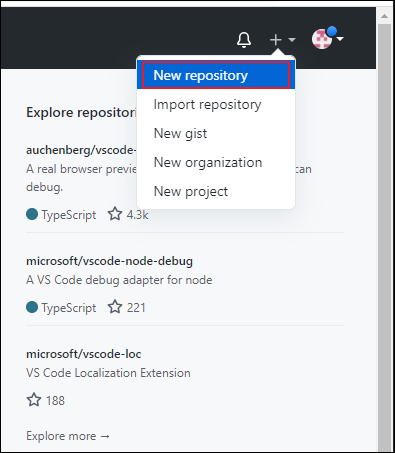
Task: Select New repository menu entry
Action: pyautogui.click(x=216, y=75)
